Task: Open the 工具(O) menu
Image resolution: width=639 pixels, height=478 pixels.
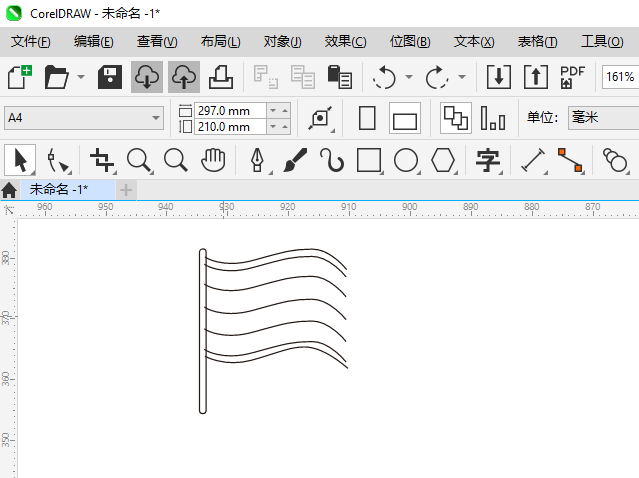Action: click(x=602, y=42)
